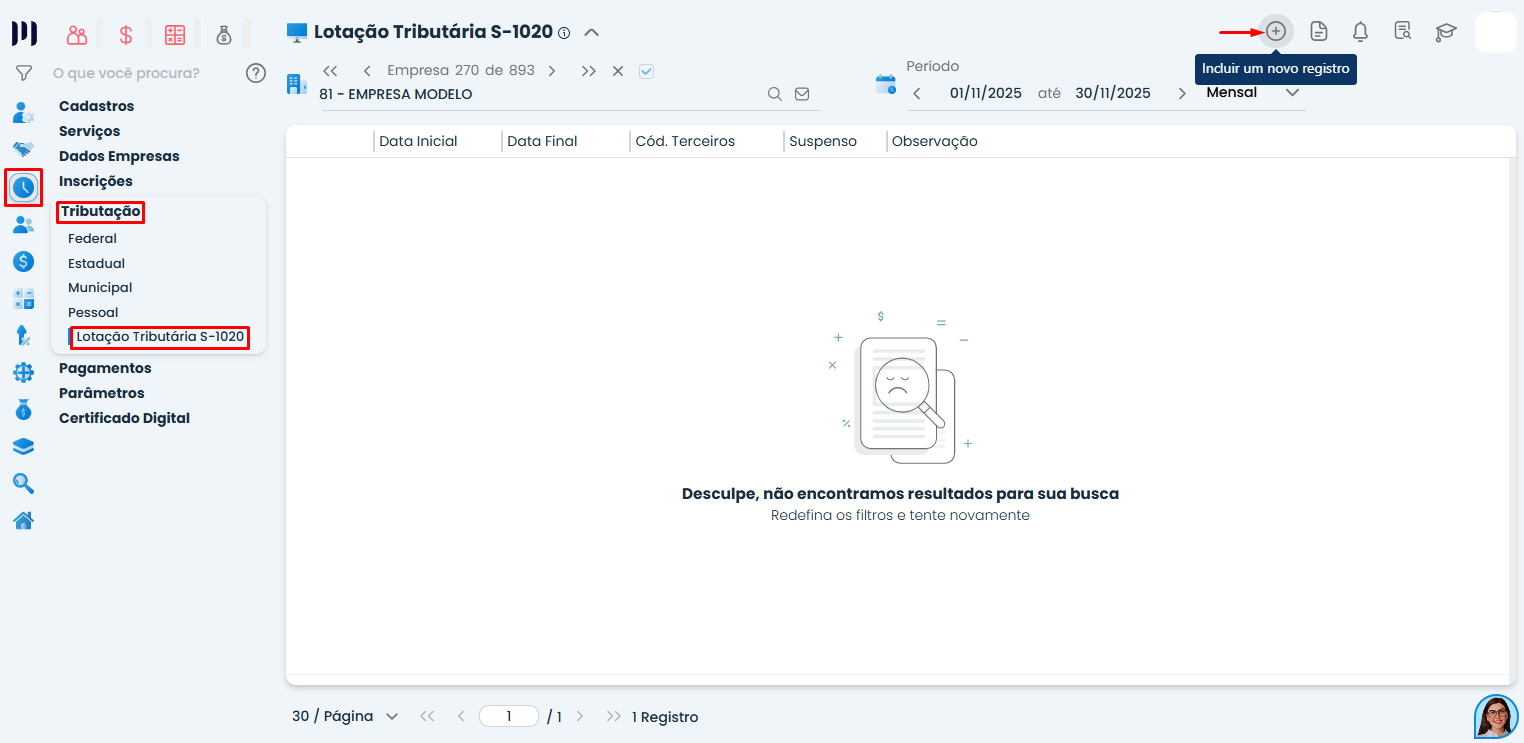The width and height of the screenshot is (1524, 743).
Task: Open the help question mark icon
Action: click(256, 73)
